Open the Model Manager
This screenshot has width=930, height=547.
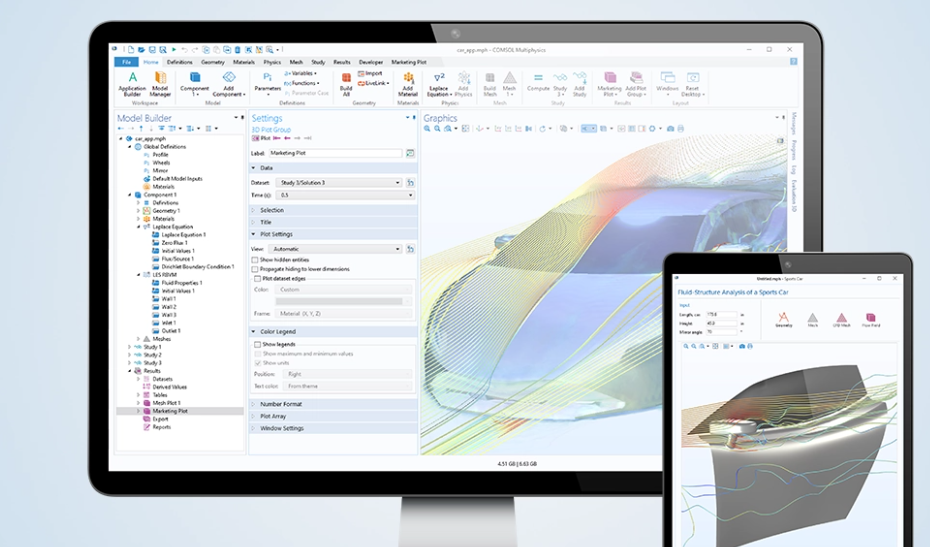(x=160, y=84)
